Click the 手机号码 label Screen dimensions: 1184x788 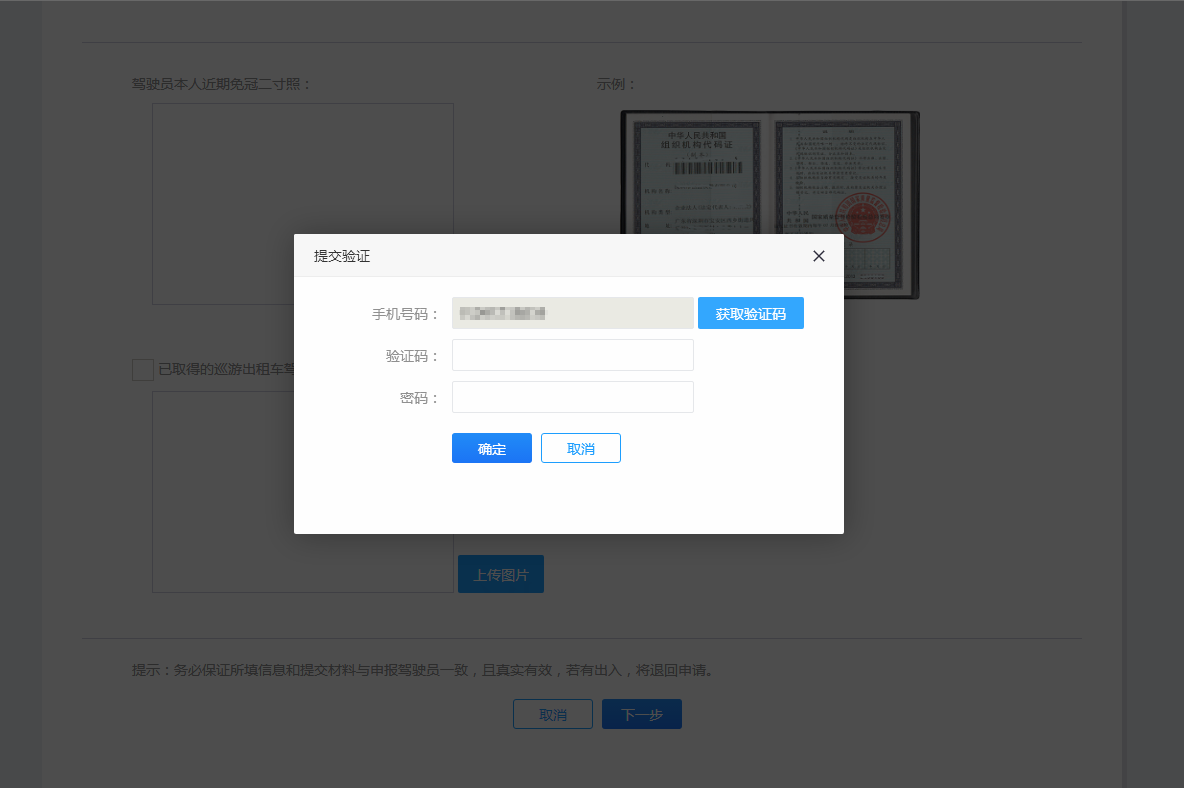pyautogui.click(x=405, y=314)
